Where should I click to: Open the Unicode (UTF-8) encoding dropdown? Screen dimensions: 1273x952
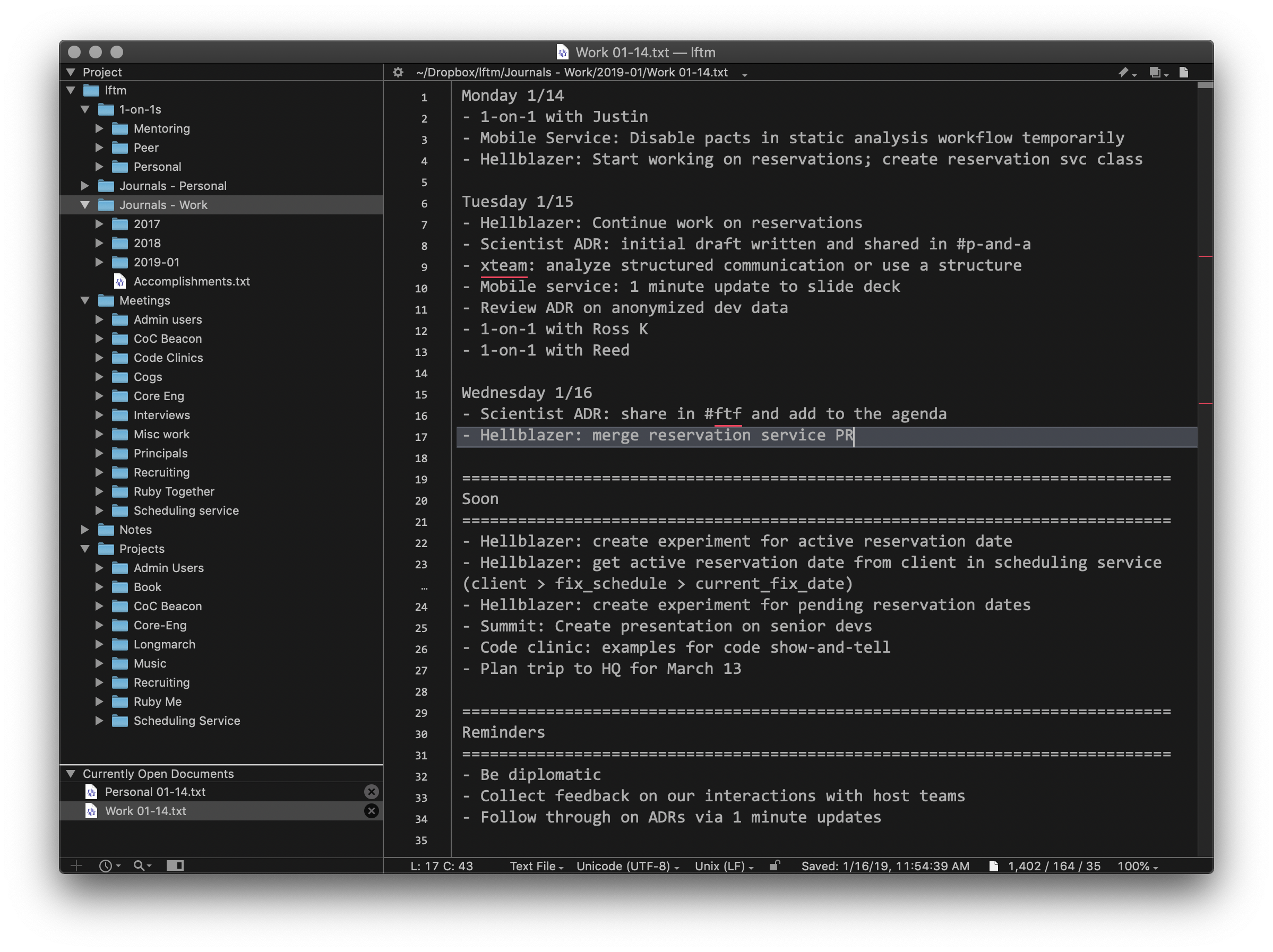(x=627, y=866)
